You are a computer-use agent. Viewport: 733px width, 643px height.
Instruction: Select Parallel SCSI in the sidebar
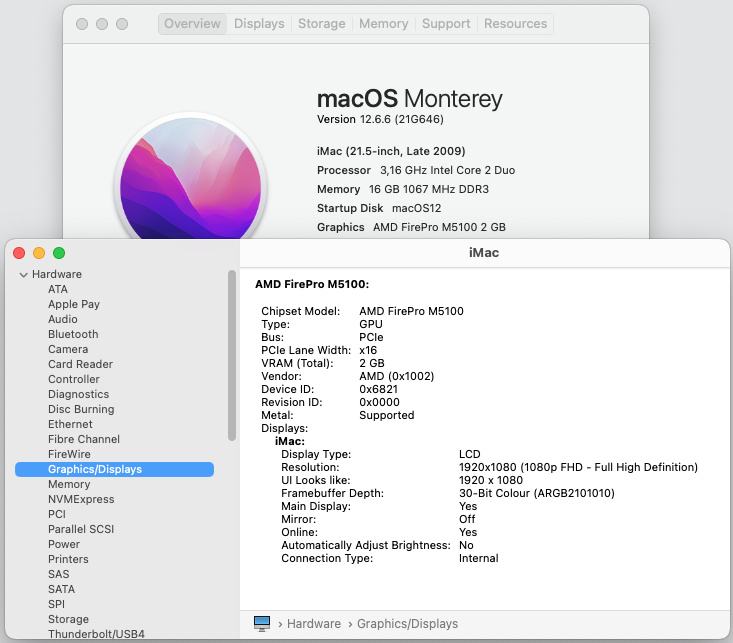81,529
